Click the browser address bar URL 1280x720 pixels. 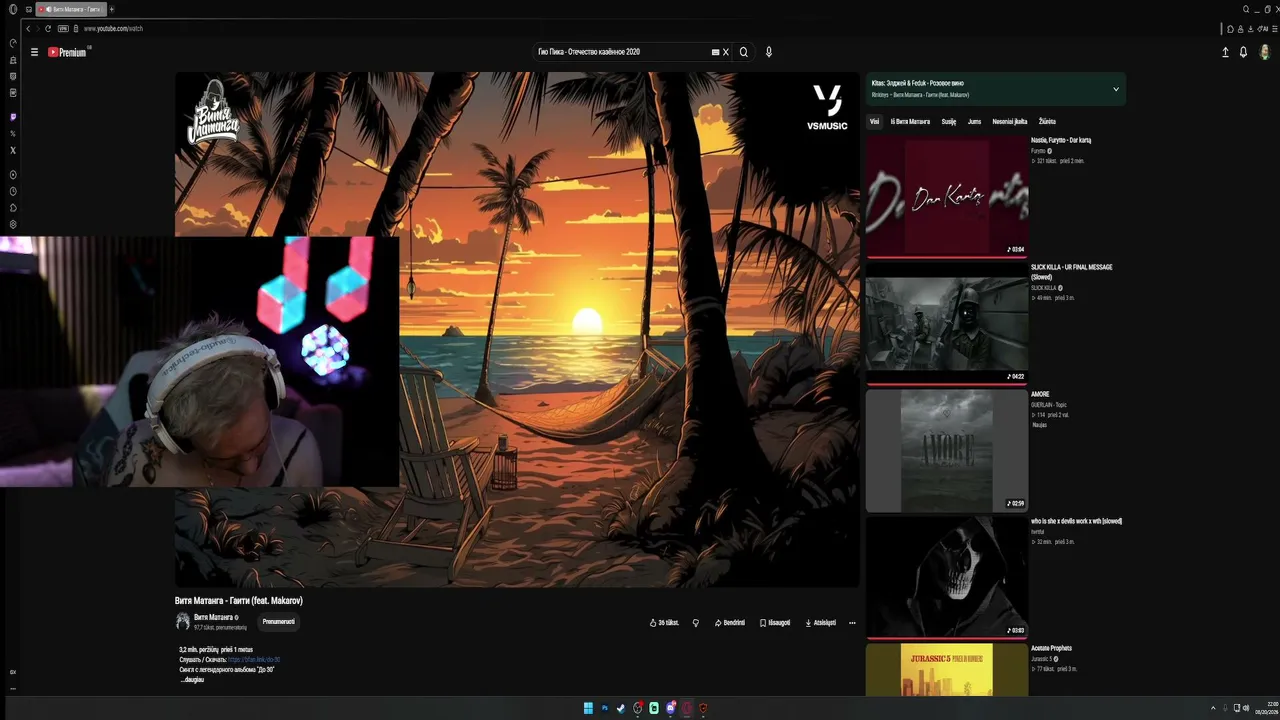[x=113, y=29]
